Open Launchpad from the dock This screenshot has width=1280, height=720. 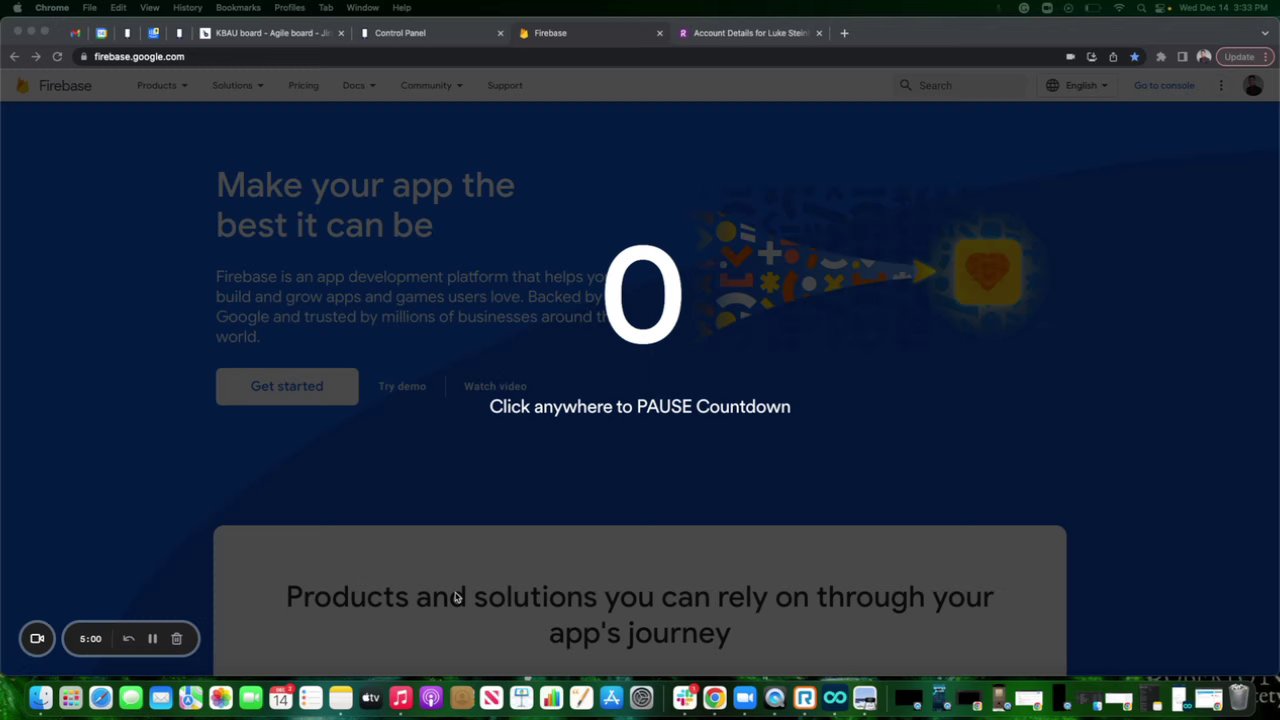[x=70, y=697]
